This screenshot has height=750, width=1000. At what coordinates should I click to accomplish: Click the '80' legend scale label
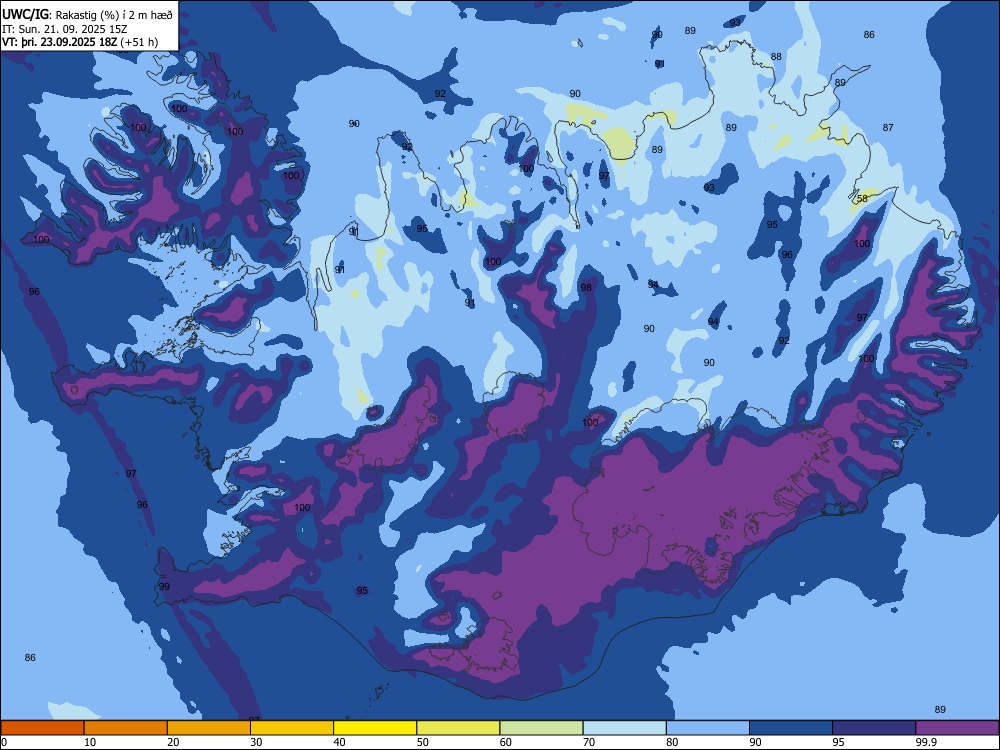click(672, 742)
